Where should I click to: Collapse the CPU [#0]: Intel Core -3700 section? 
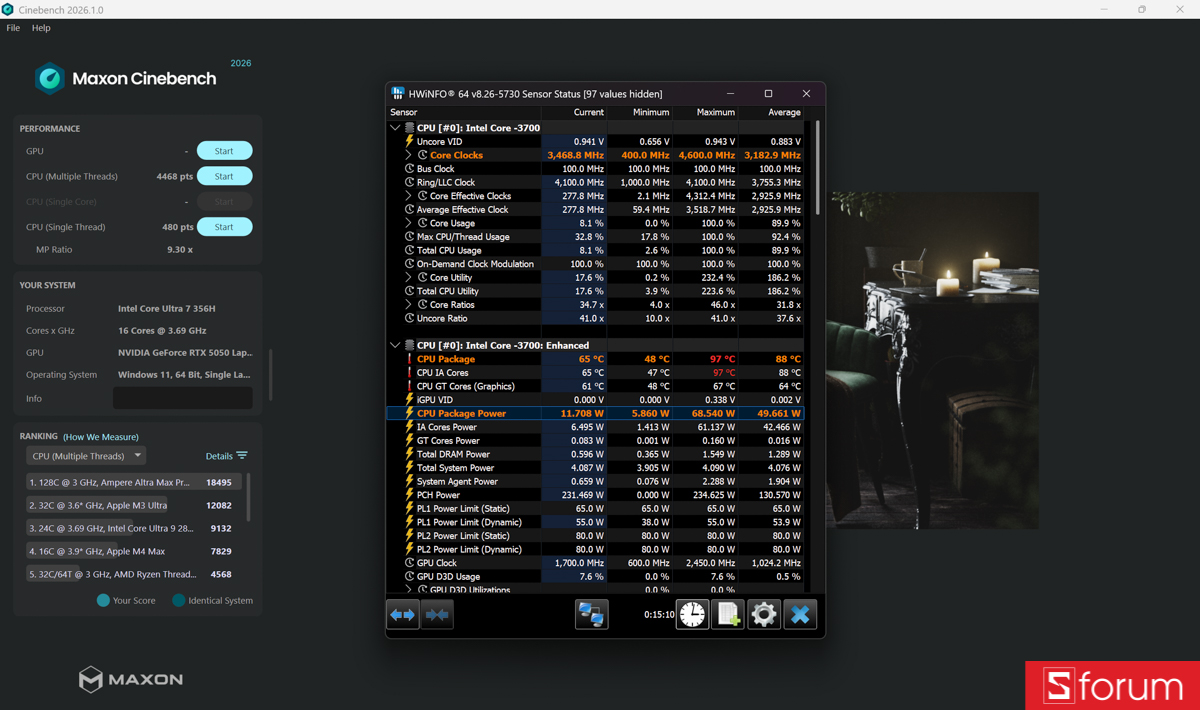tap(395, 128)
